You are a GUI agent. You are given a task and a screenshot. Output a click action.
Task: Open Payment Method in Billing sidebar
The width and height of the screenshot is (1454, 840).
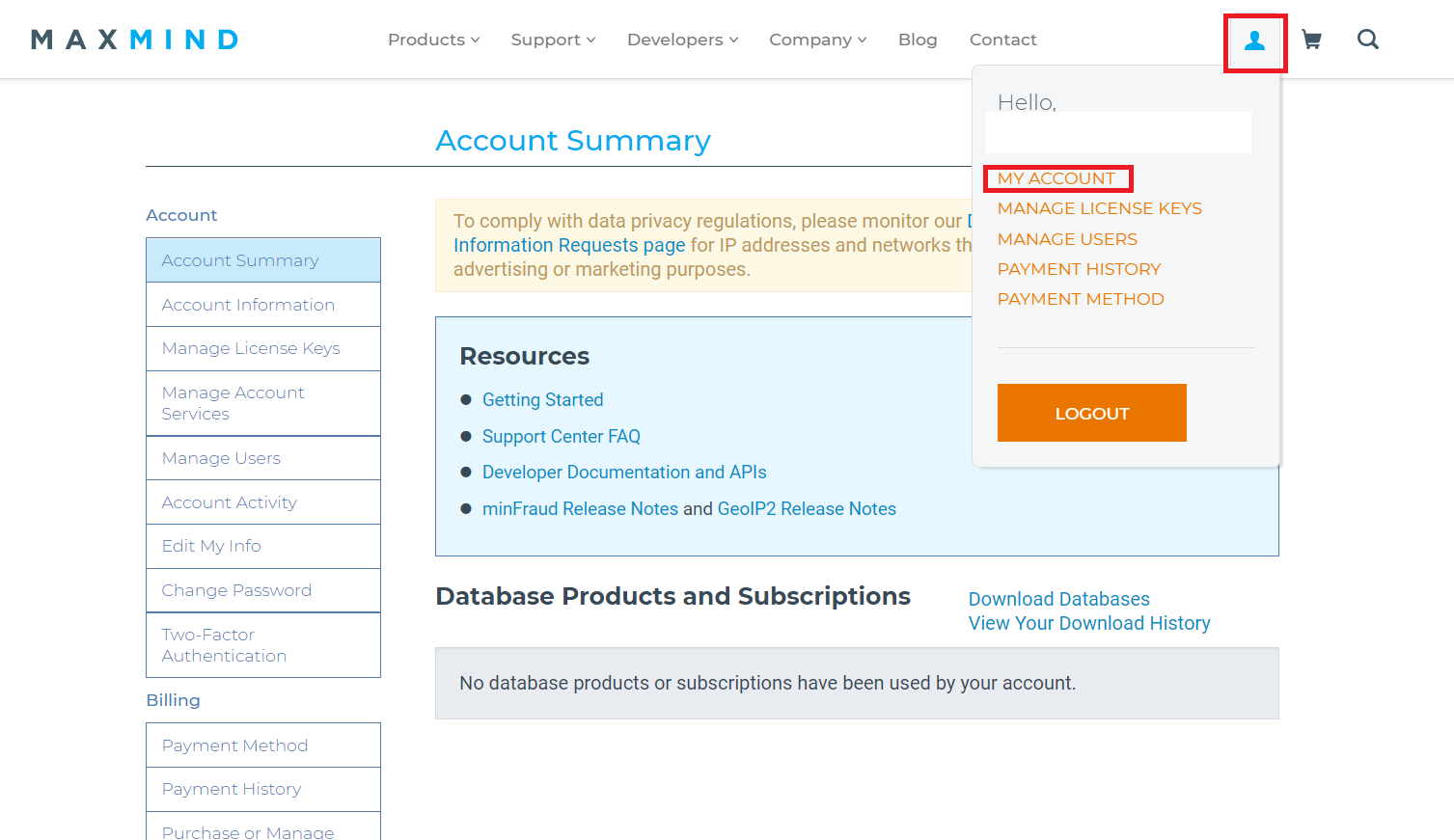point(263,745)
